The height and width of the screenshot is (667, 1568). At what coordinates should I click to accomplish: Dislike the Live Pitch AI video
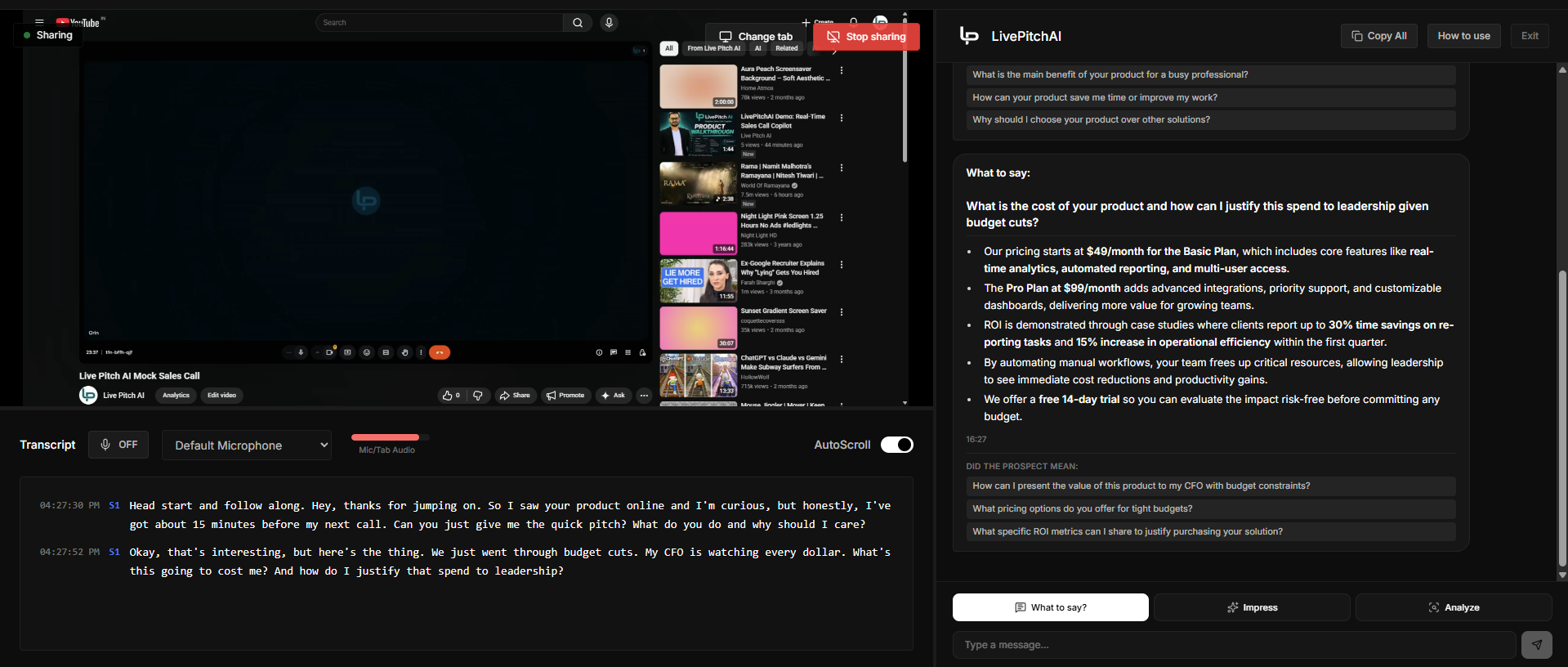[478, 396]
